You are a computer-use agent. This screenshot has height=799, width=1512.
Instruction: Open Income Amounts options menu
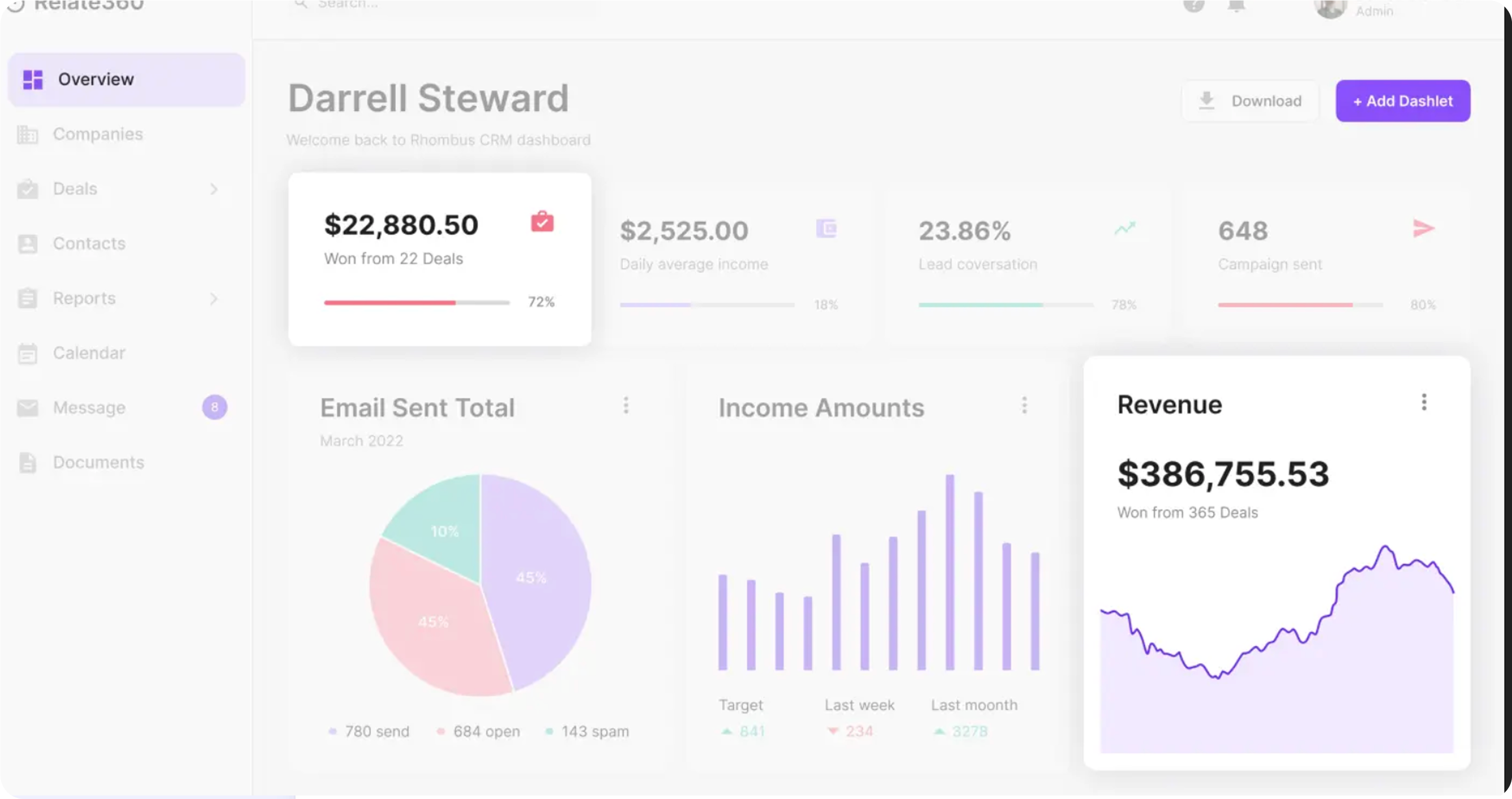point(1024,405)
